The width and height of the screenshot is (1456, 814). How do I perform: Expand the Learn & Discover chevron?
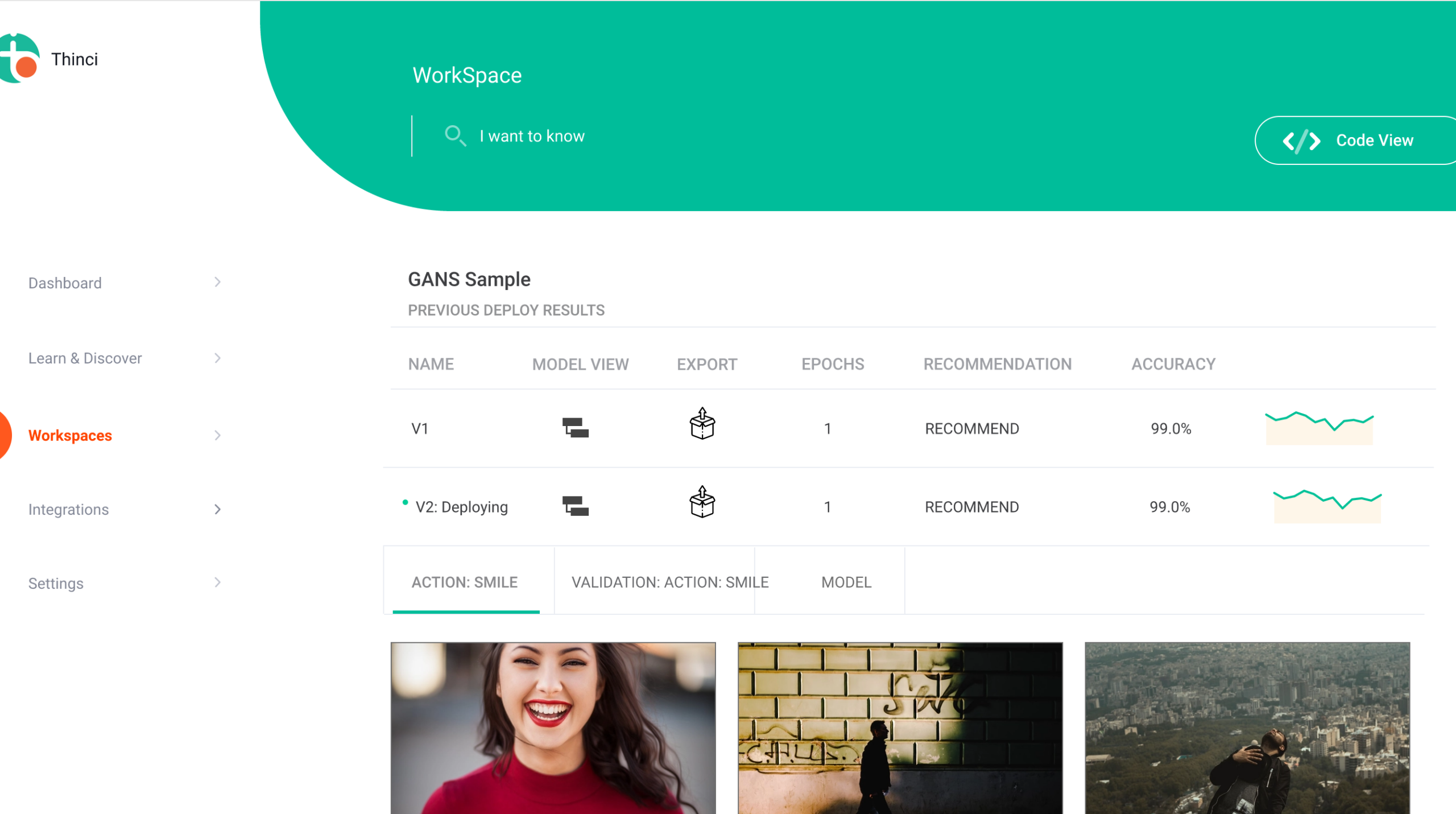pos(217,358)
